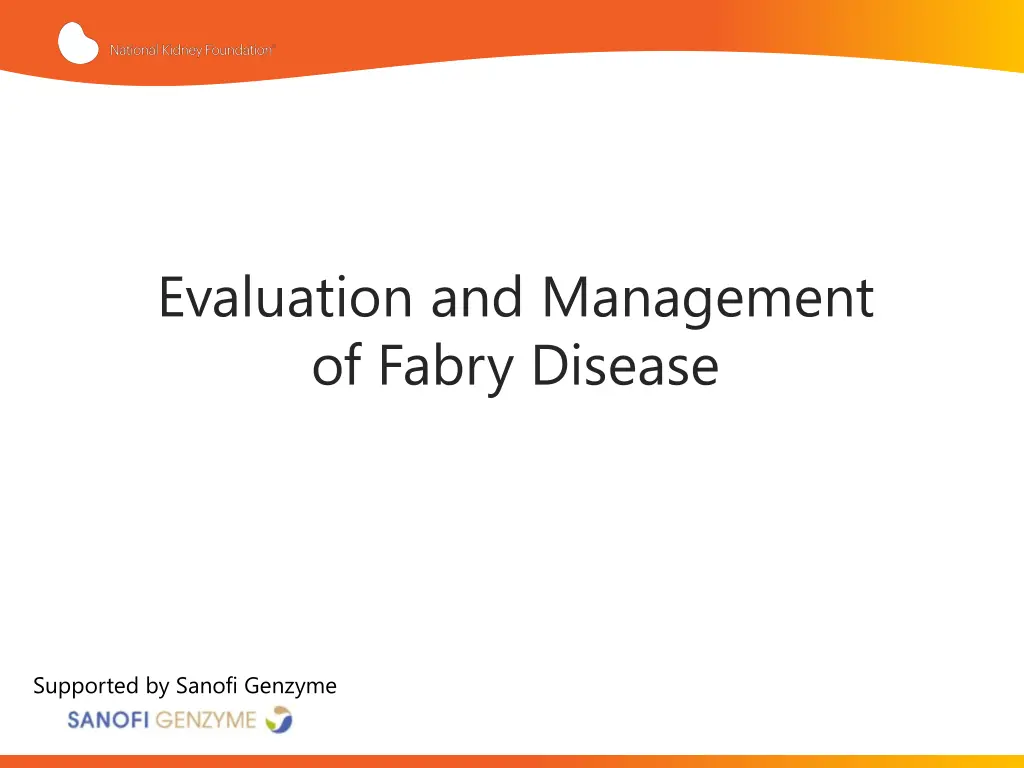Click the blue SANOFI word in the logo
1024x768 pixels.
tap(109, 720)
